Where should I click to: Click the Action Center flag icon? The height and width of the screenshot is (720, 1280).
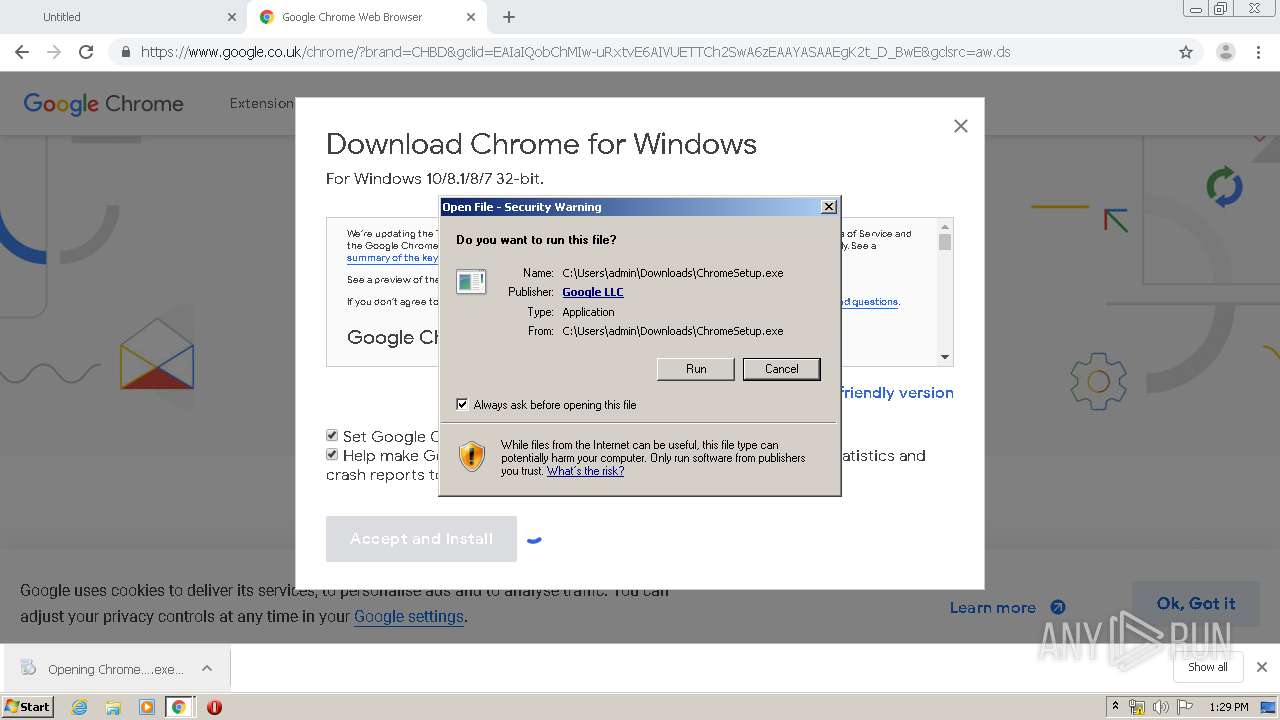(1183, 707)
